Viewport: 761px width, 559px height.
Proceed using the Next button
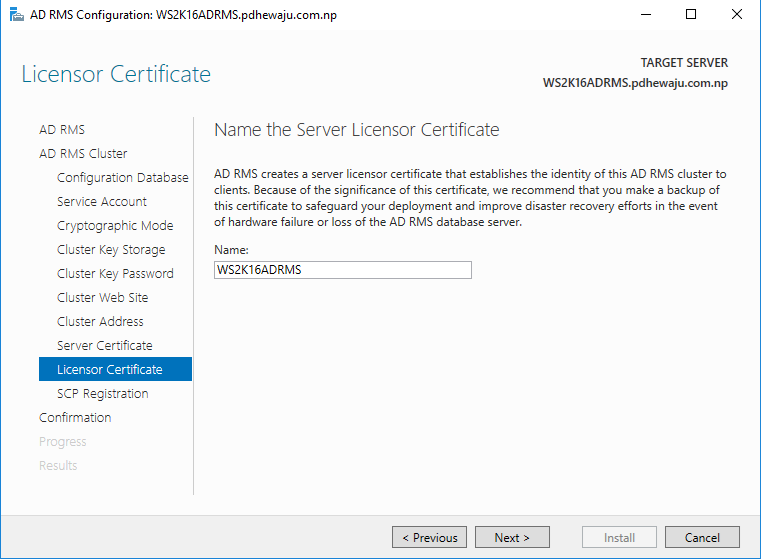(x=513, y=537)
